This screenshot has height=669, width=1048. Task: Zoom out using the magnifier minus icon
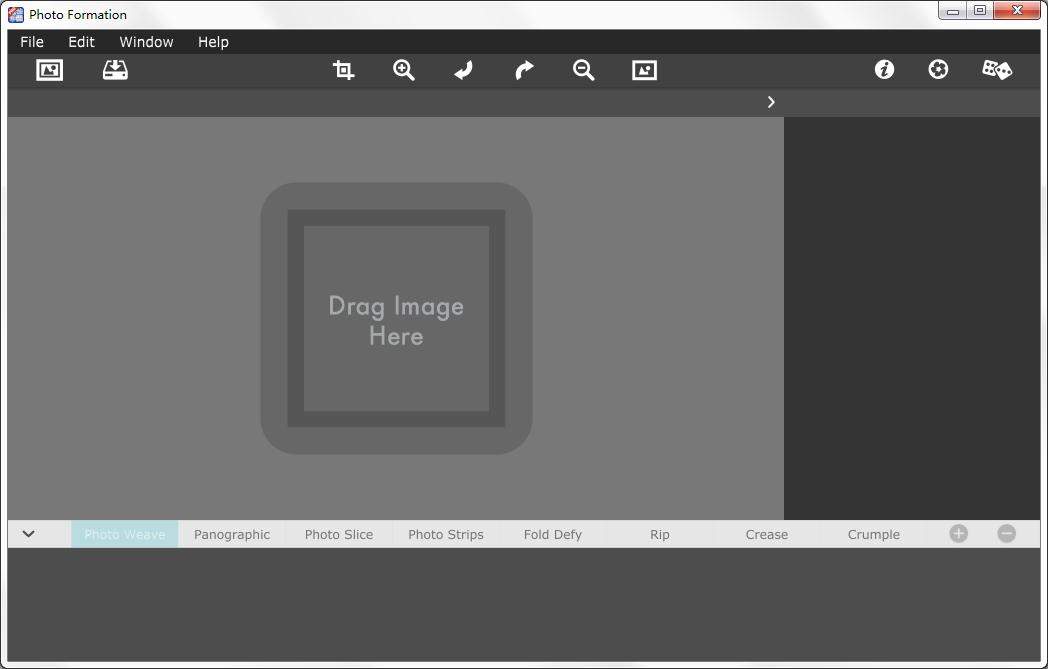[x=584, y=70]
